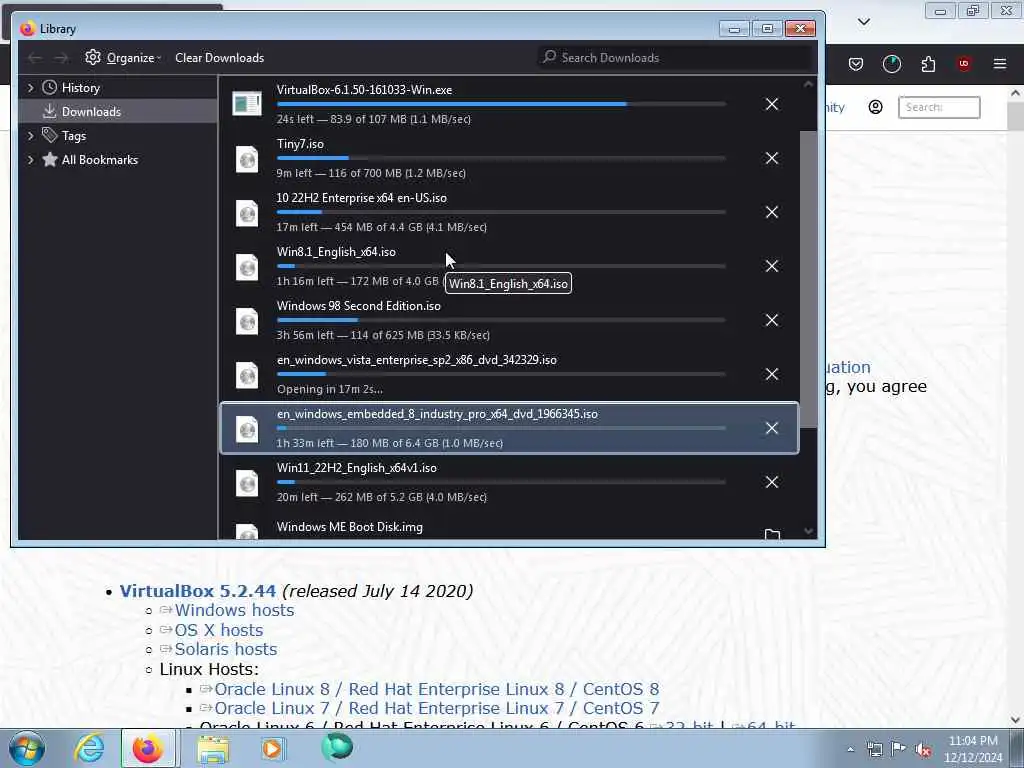Open the Firefox downloads progress indicator
This screenshot has width=1024, height=768.
(x=891, y=64)
